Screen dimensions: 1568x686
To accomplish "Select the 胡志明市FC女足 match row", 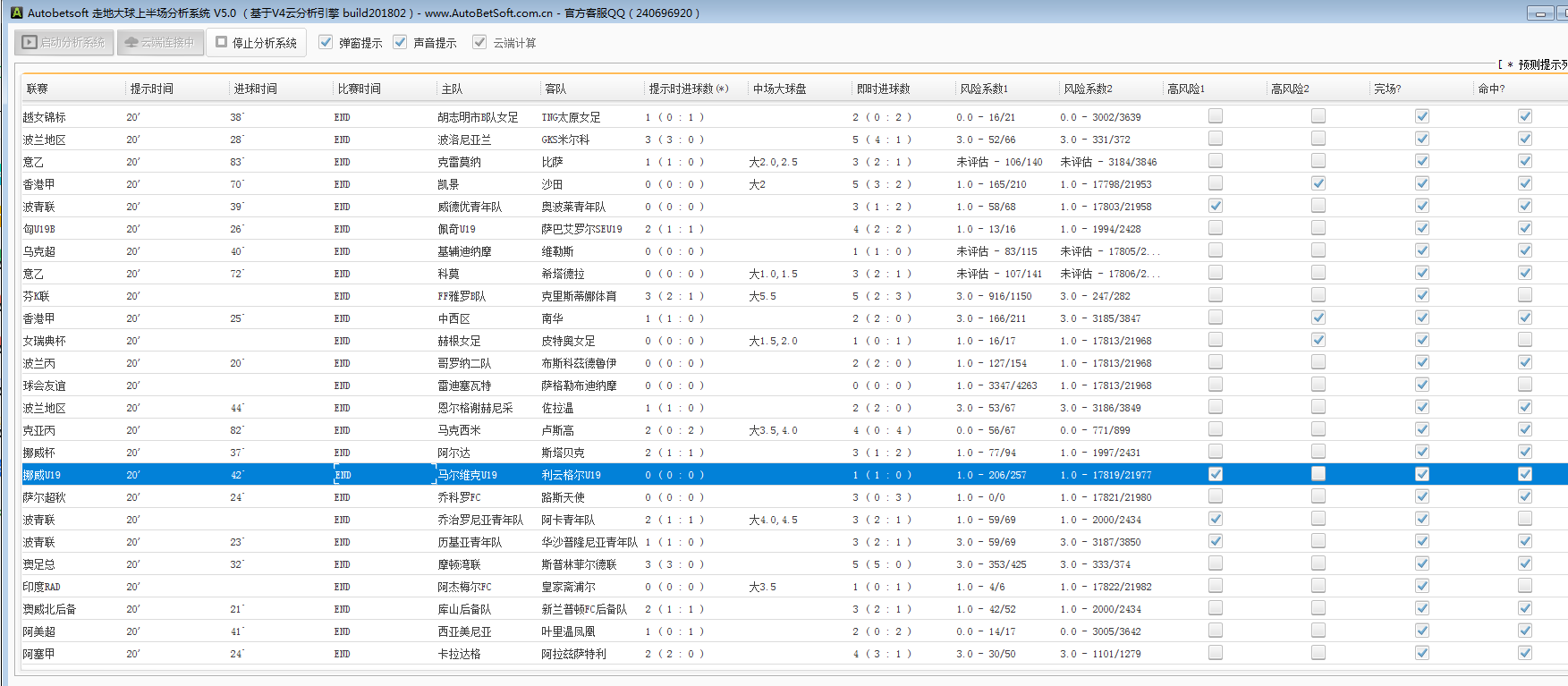I will [478, 117].
